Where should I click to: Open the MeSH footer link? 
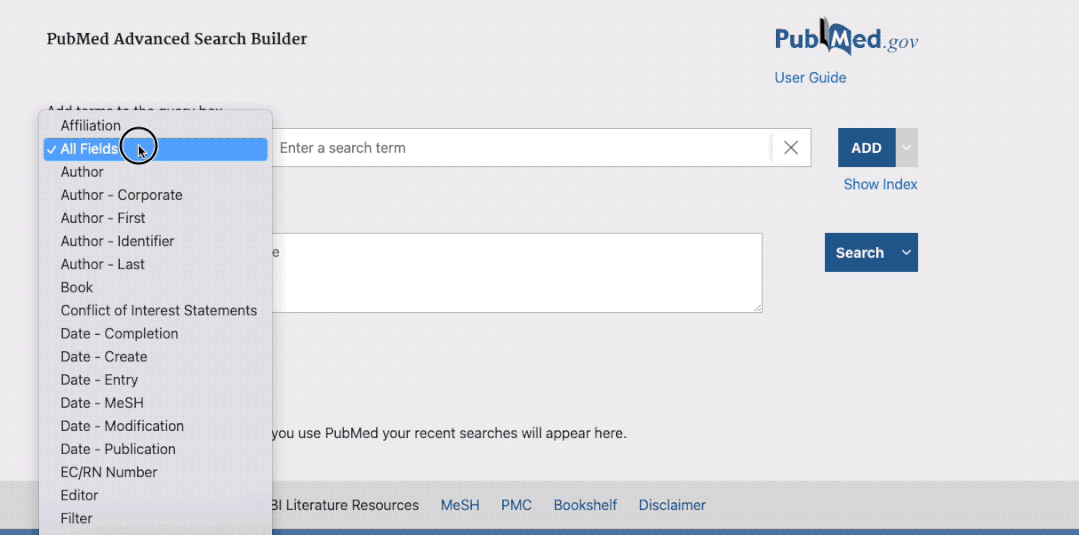pos(460,505)
